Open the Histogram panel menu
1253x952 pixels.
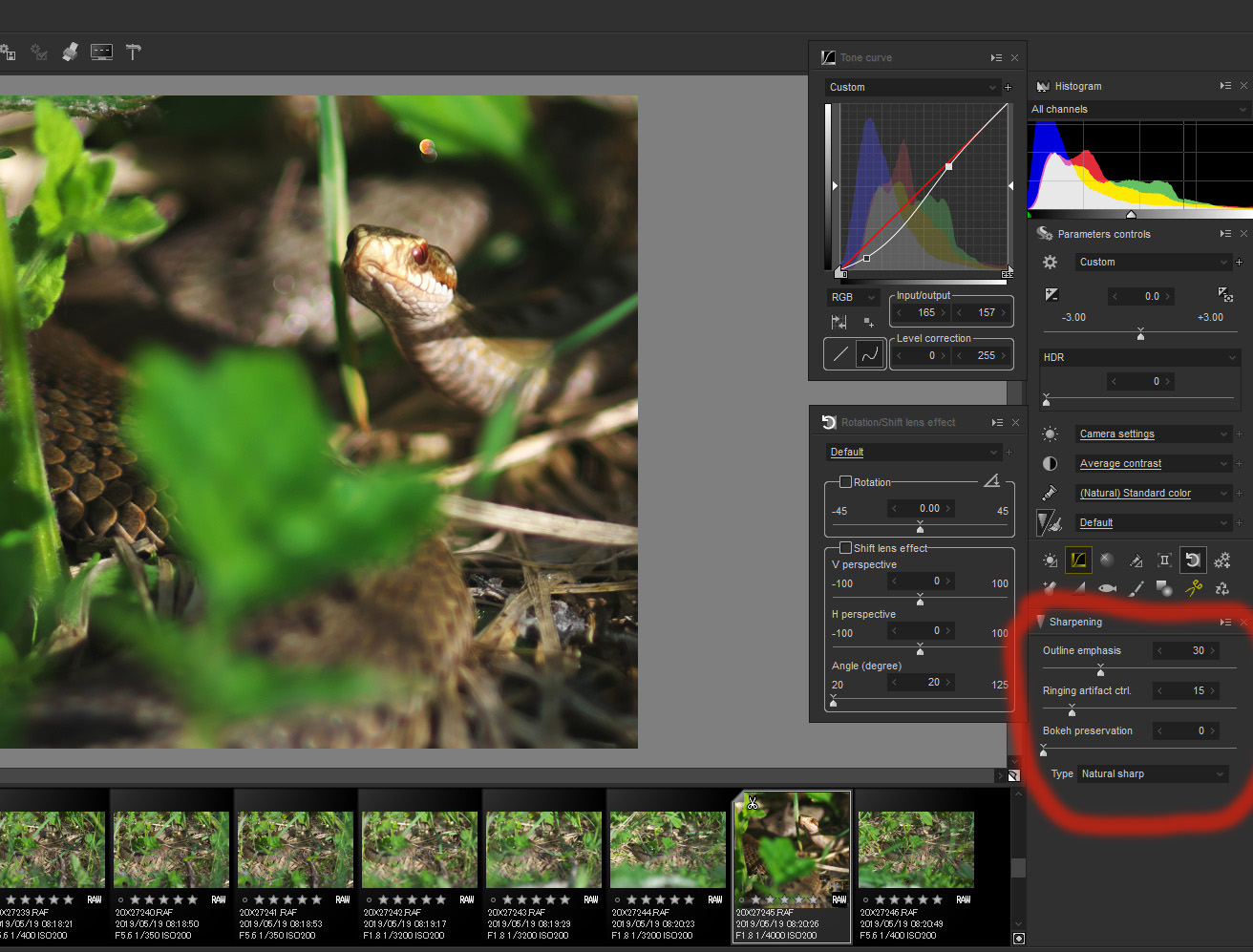coord(1225,86)
